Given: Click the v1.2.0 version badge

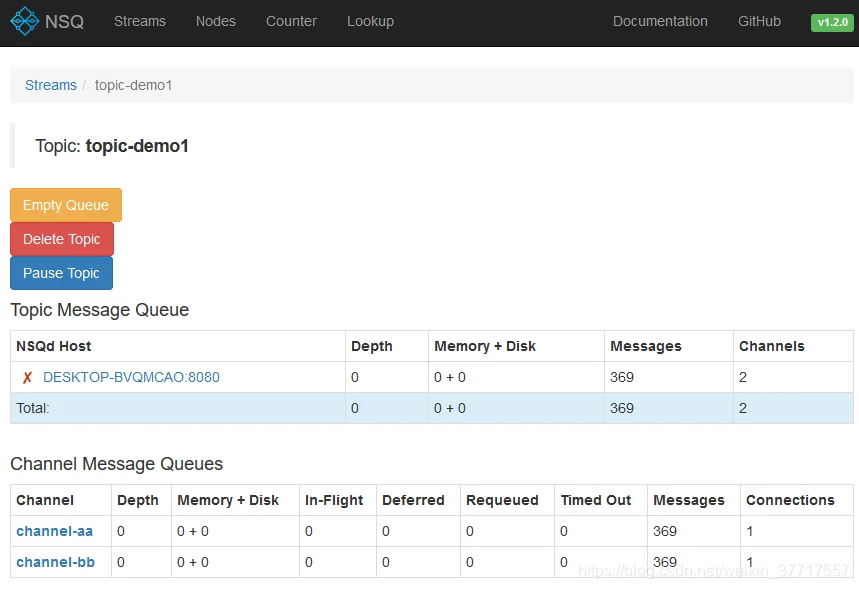Looking at the screenshot, I should click(832, 22).
